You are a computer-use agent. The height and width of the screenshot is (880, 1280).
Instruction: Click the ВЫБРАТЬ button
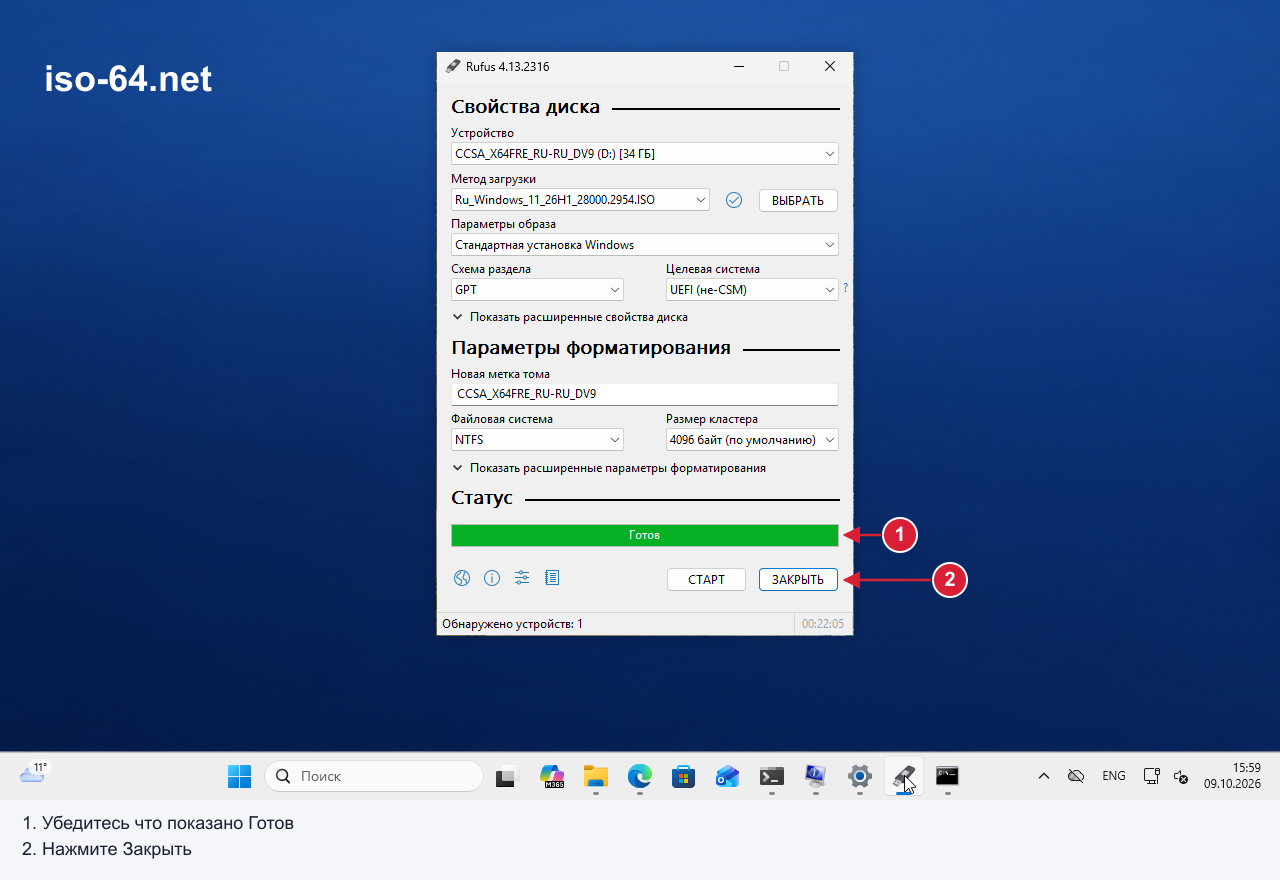point(798,200)
